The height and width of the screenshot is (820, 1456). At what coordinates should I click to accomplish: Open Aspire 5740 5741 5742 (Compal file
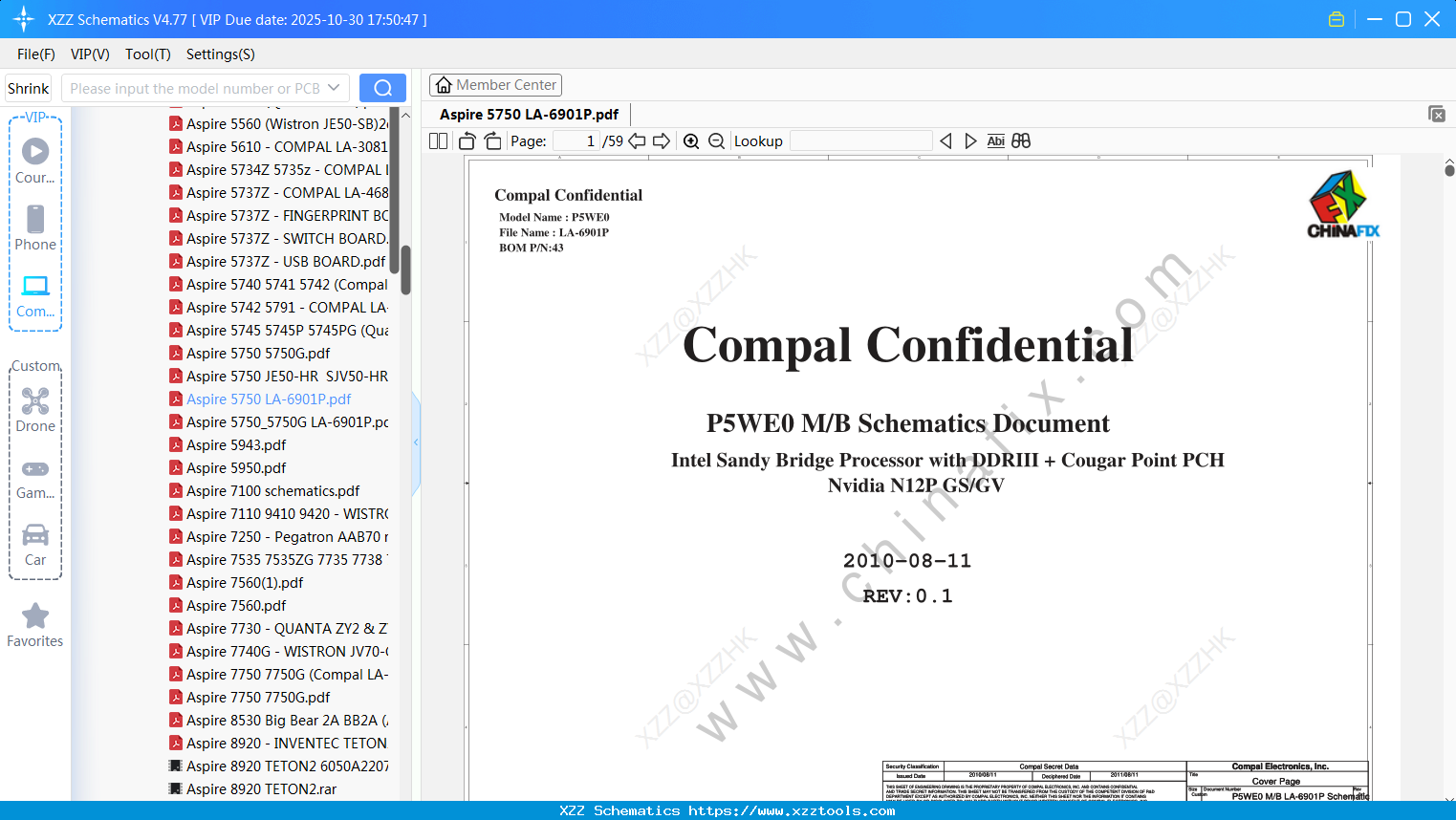point(278,284)
